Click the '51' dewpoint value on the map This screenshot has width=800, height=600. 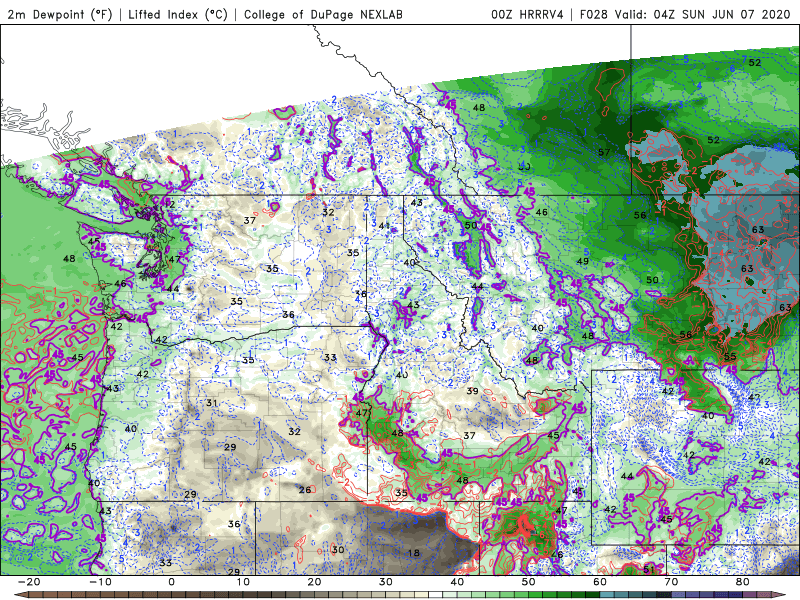click(649, 569)
